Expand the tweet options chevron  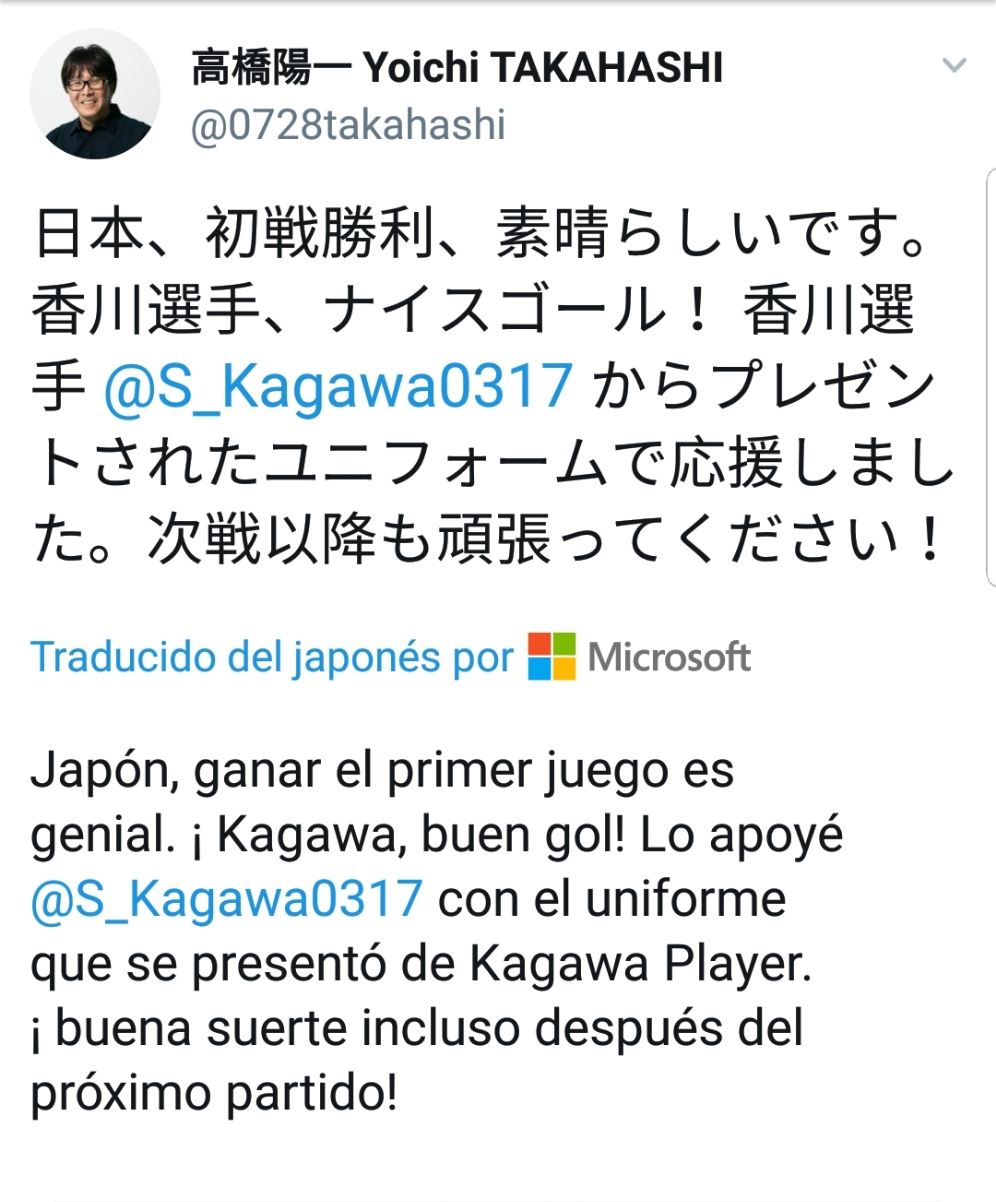pyautogui.click(x=955, y=66)
